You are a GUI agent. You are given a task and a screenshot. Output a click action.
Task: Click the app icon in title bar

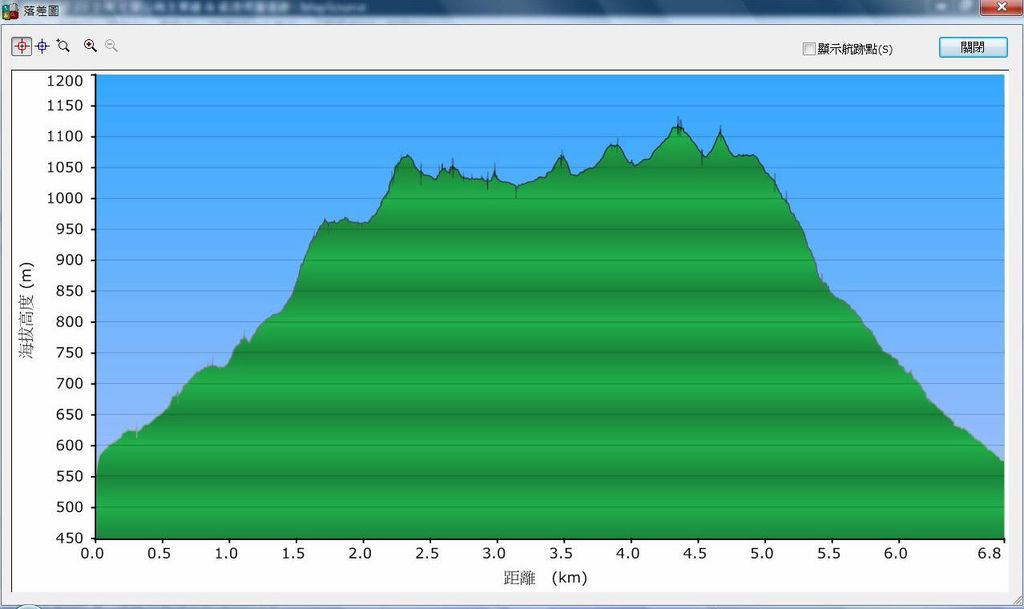10,10
